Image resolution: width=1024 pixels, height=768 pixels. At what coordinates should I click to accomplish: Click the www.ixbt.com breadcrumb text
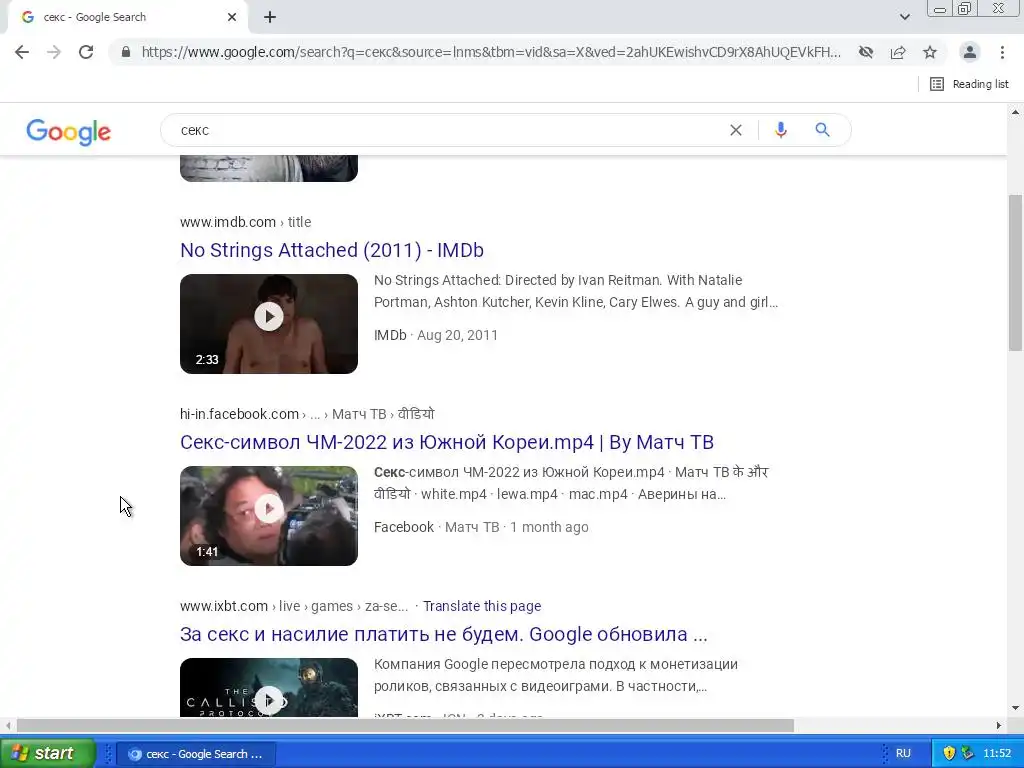(224, 606)
